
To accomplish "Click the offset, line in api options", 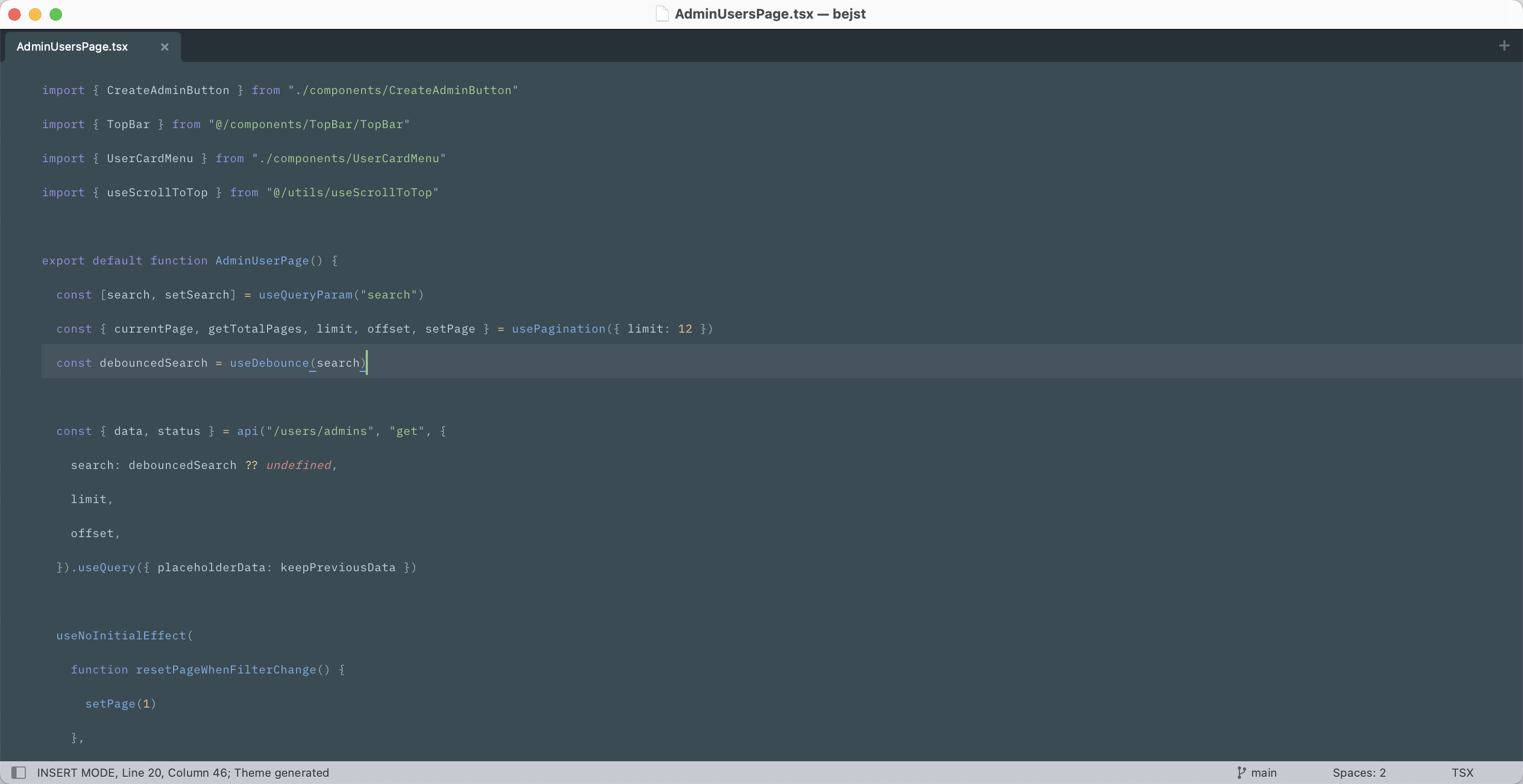I will [95, 534].
